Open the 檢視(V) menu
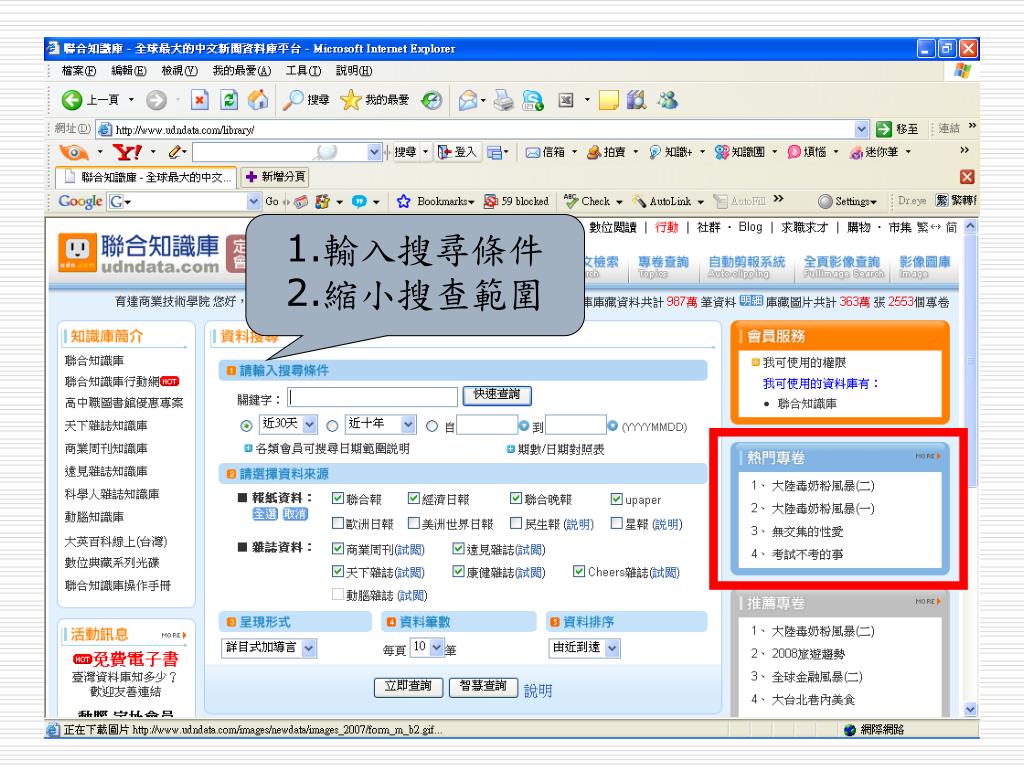Screen dimensions: 1024x768 pyautogui.click(x=180, y=71)
